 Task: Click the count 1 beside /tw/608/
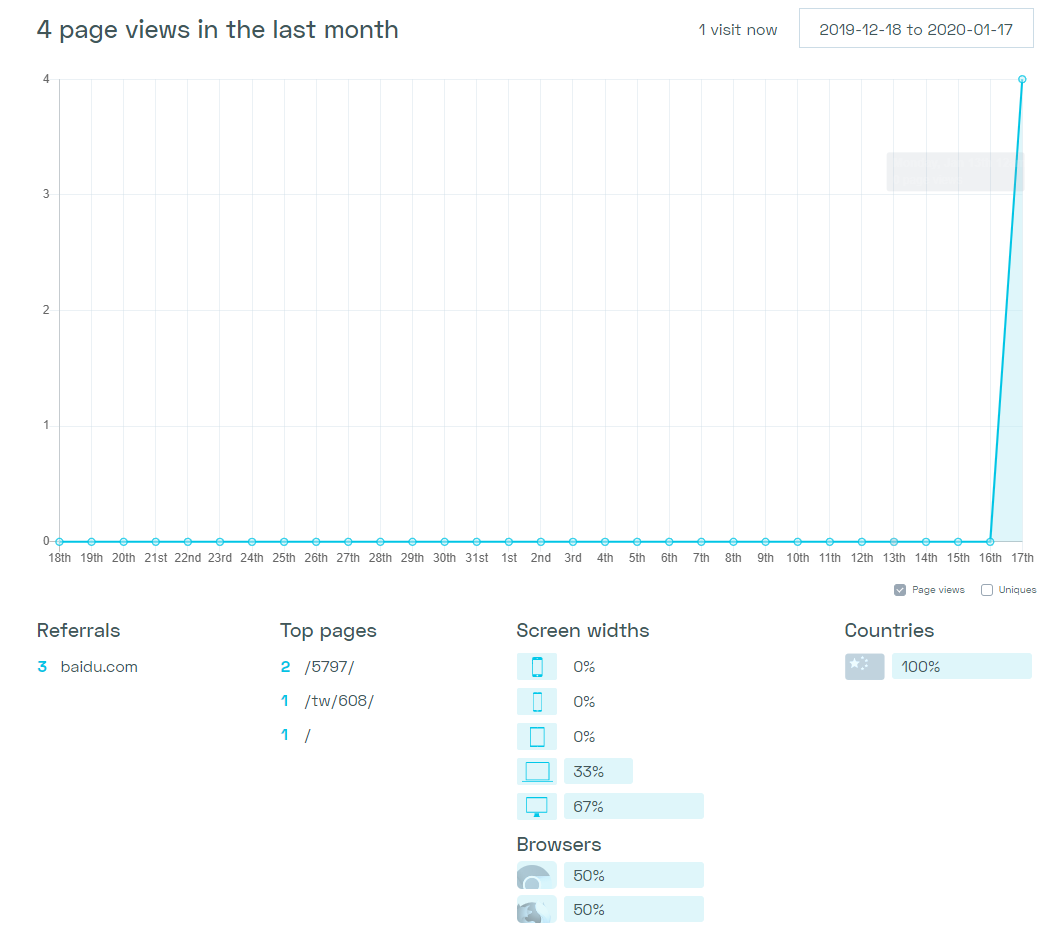coord(285,701)
